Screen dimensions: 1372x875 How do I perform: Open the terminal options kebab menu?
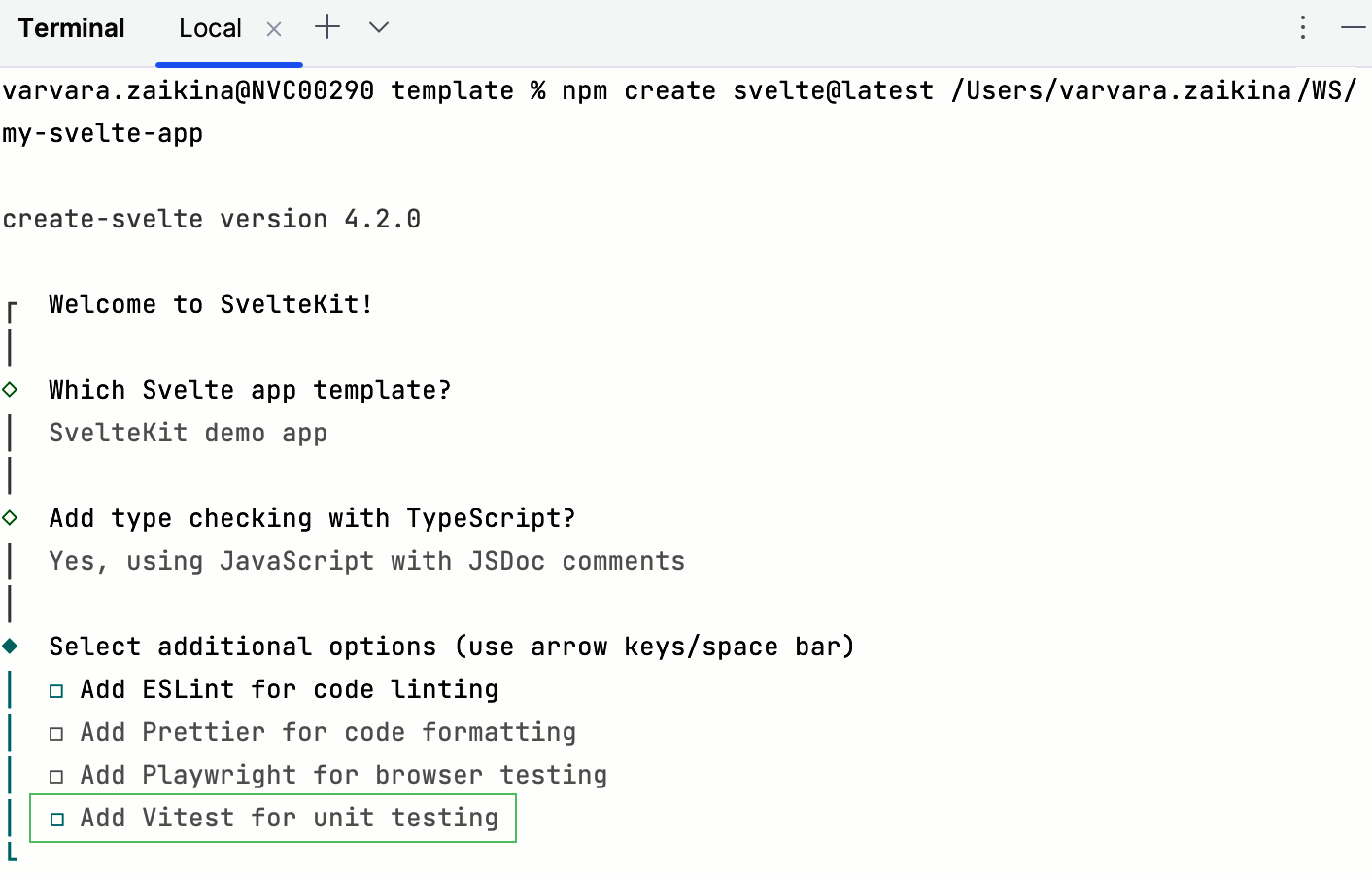click(x=1303, y=27)
